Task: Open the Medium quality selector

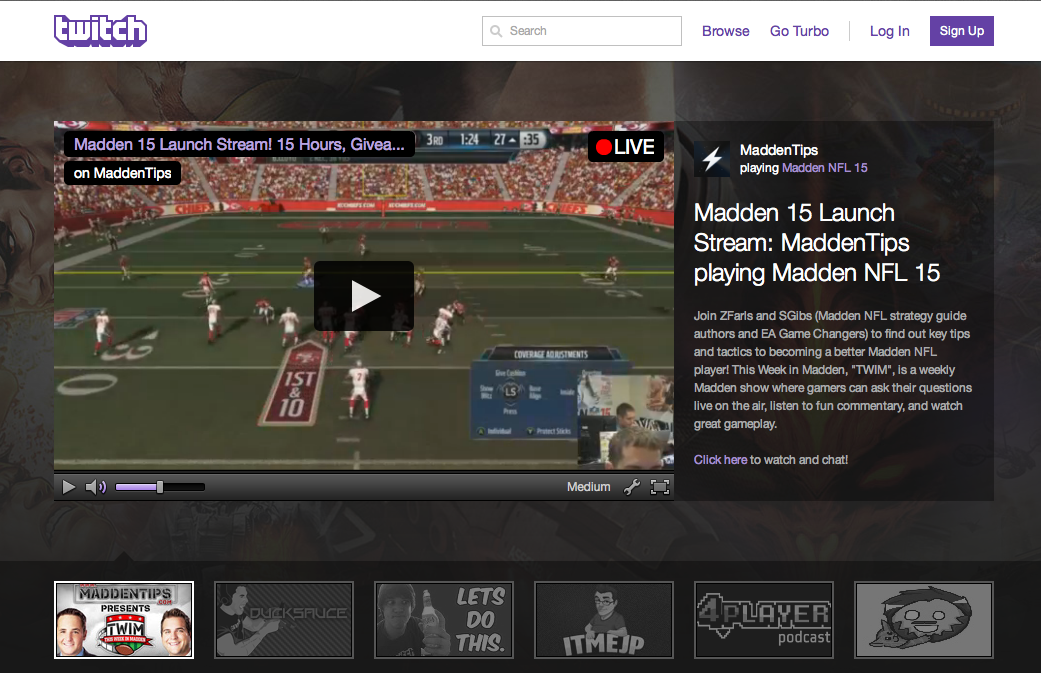Action: [x=588, y=487]
